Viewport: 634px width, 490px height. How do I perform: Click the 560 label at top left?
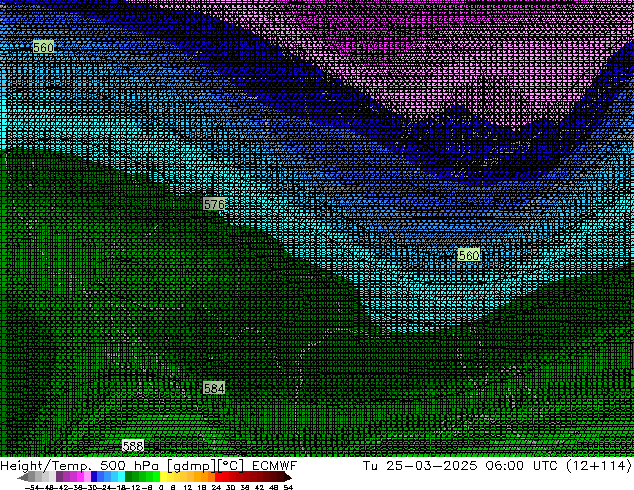(x=43, y=47)
